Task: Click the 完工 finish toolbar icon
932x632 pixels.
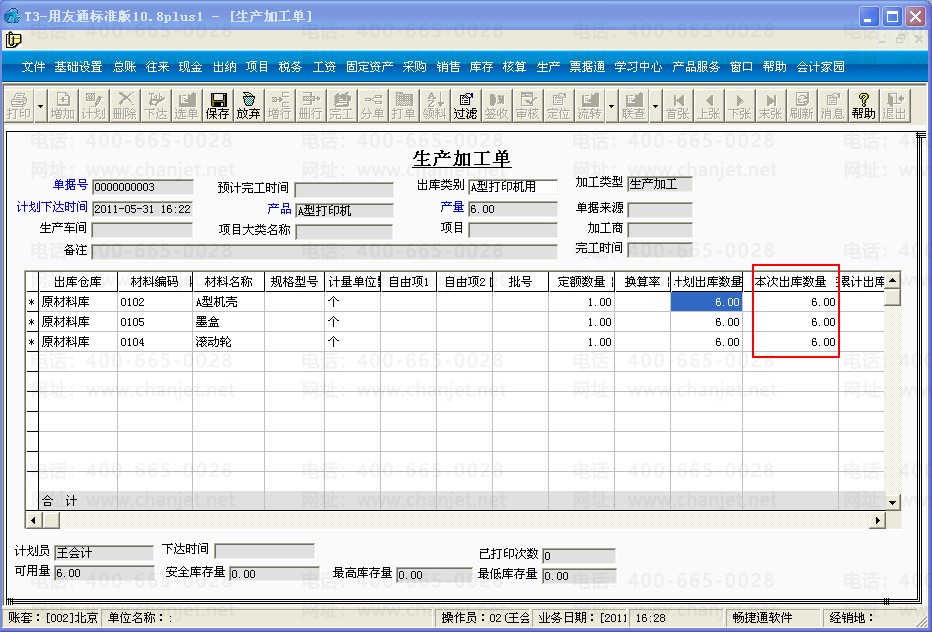Action: (x=341, y=105)
